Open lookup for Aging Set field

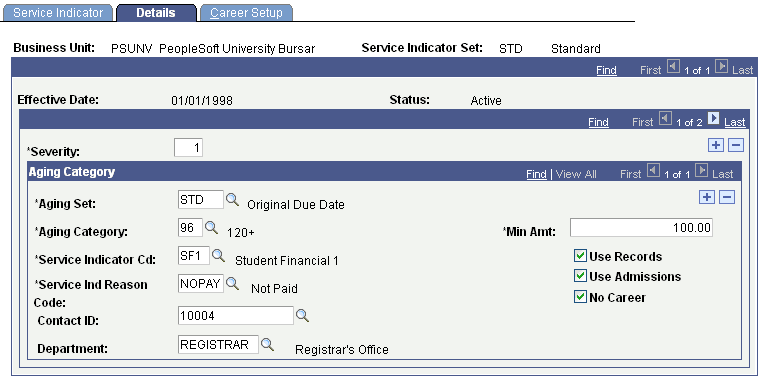(x=233, y=199)
